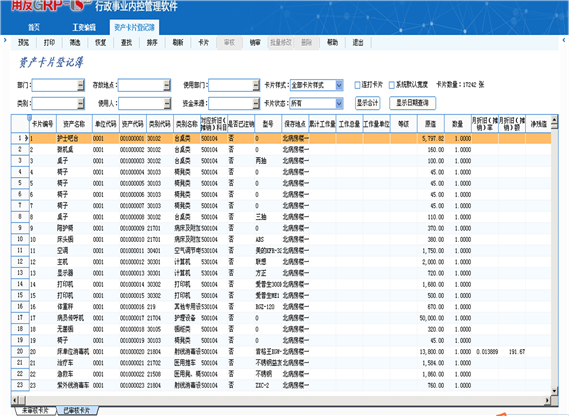Click the 预览 preview toolbar button

(23, 43)
